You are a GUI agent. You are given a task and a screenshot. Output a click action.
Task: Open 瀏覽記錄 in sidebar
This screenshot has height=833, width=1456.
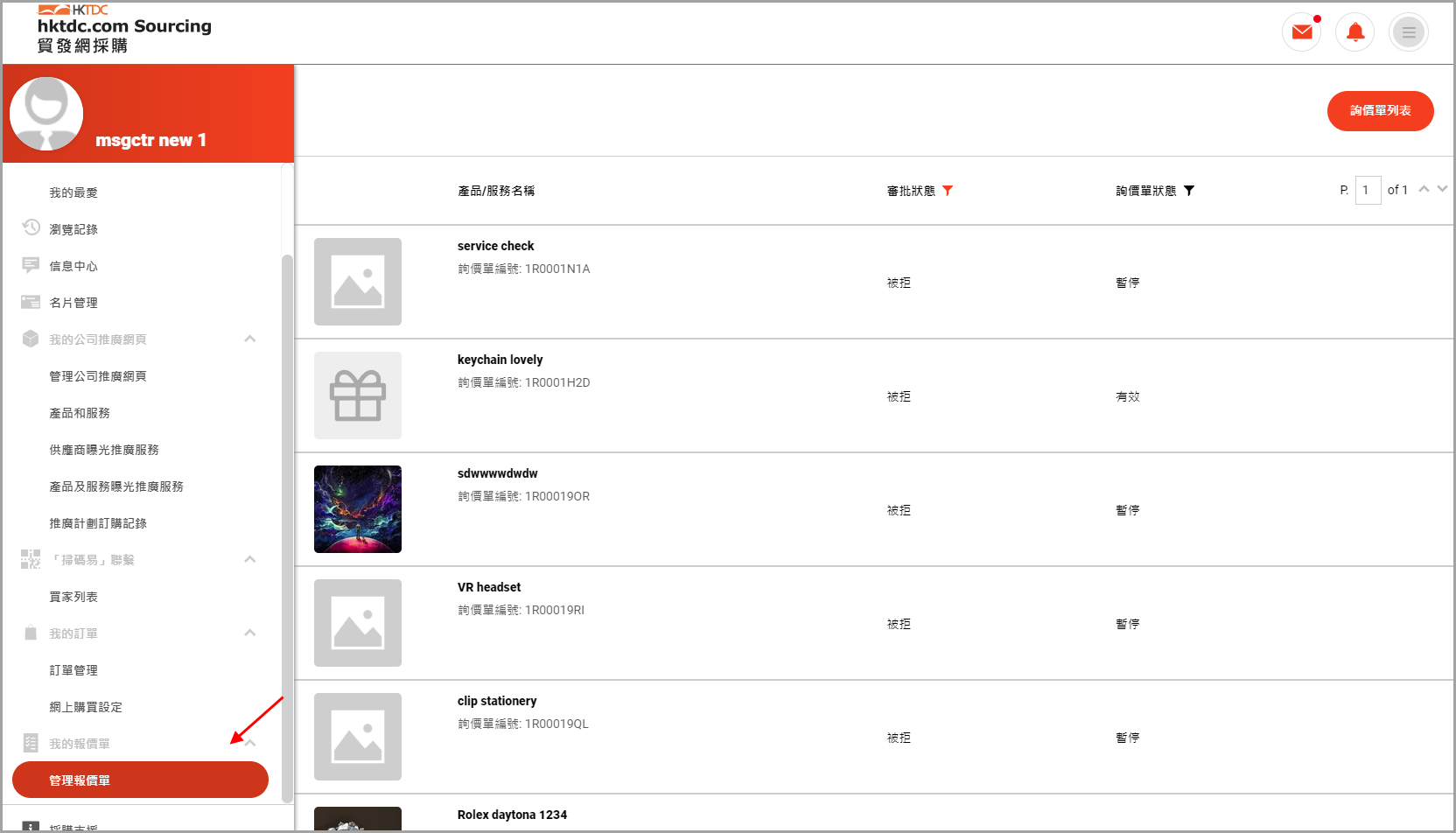[73, 229]
